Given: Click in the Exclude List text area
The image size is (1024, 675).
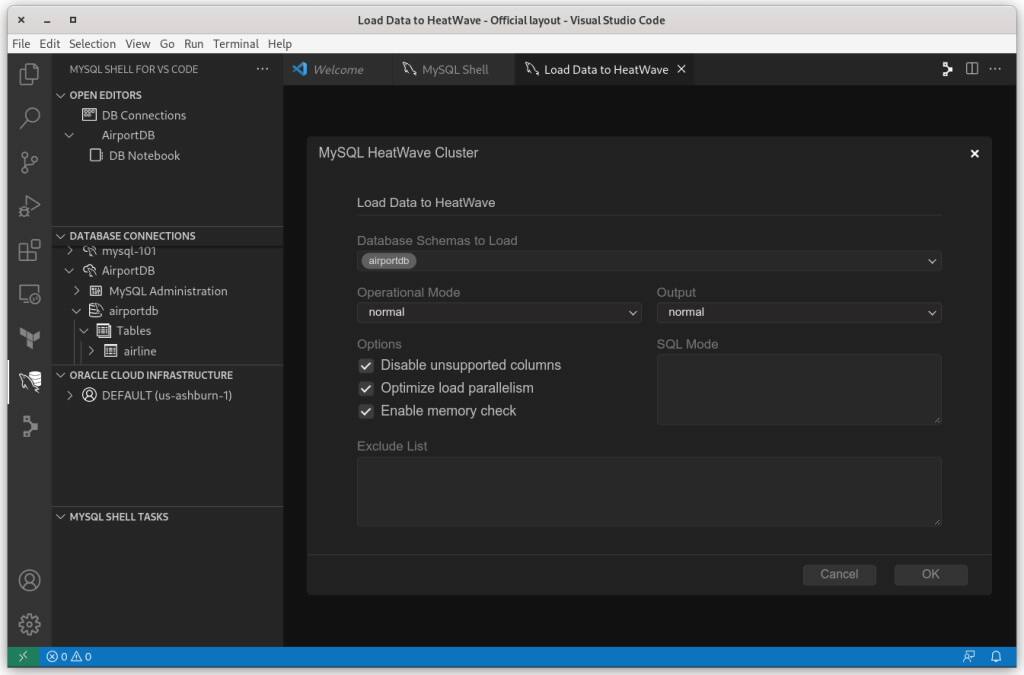Looking at the screenshot, I should click(x=648, y=492).
